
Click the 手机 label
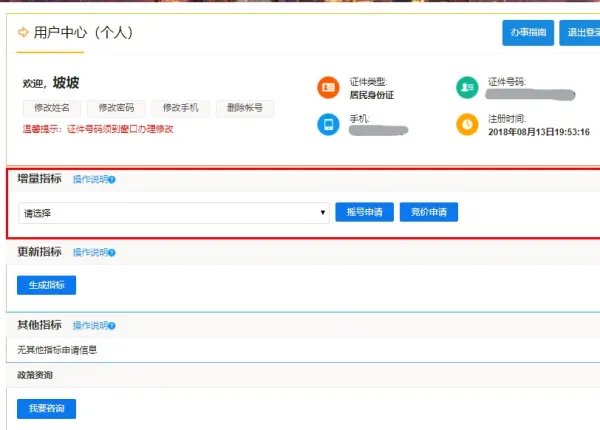click(359, 119)
